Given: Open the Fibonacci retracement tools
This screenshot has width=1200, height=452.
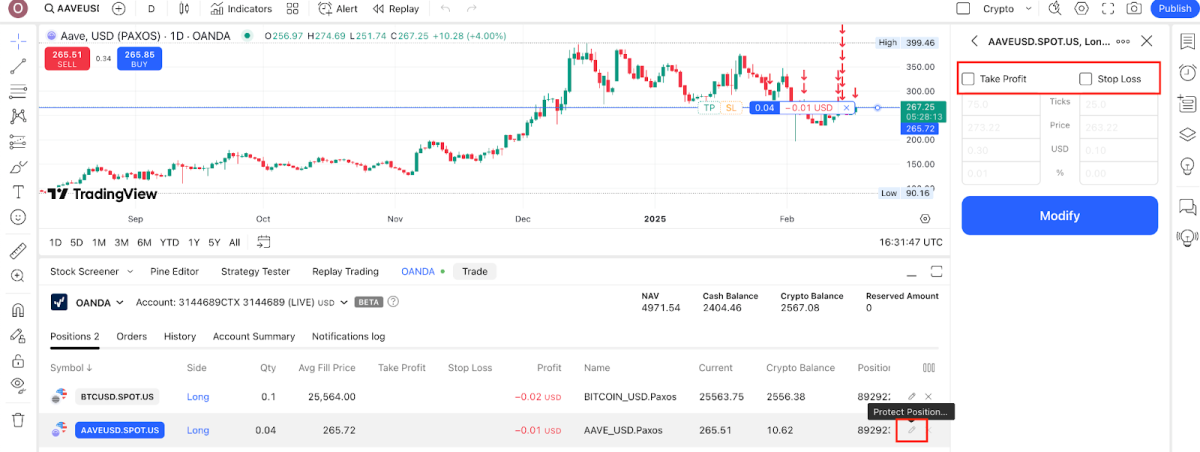Looking at the screenshot, I should (x=18, y=92).
